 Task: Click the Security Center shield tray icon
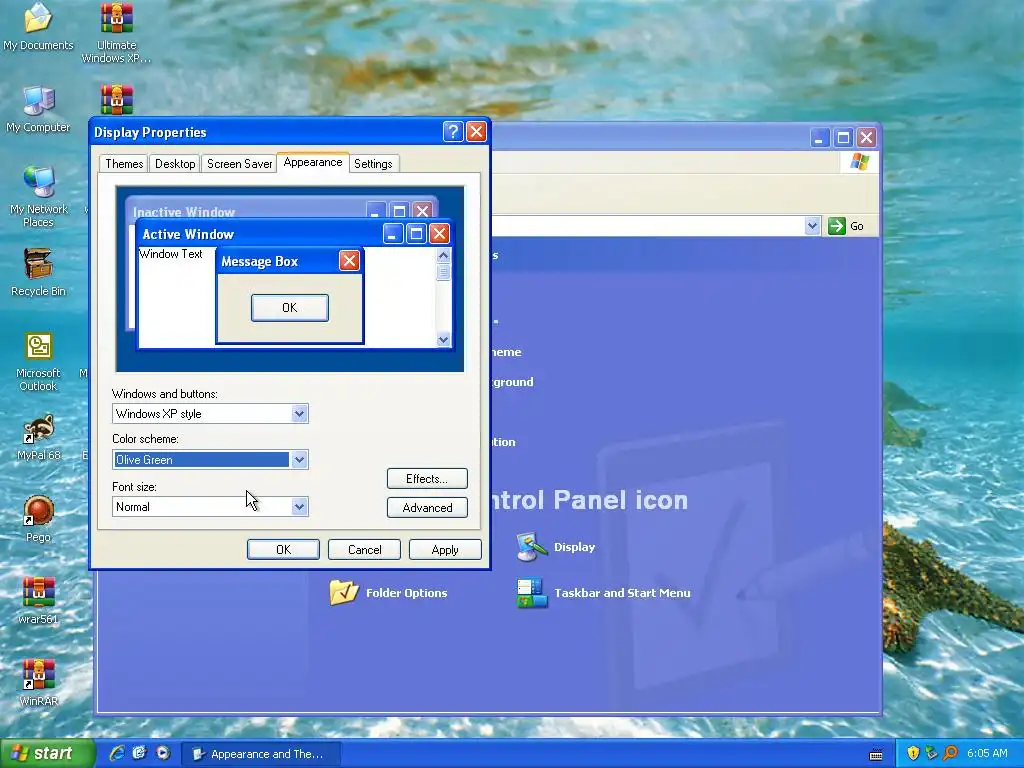point(913,754)
